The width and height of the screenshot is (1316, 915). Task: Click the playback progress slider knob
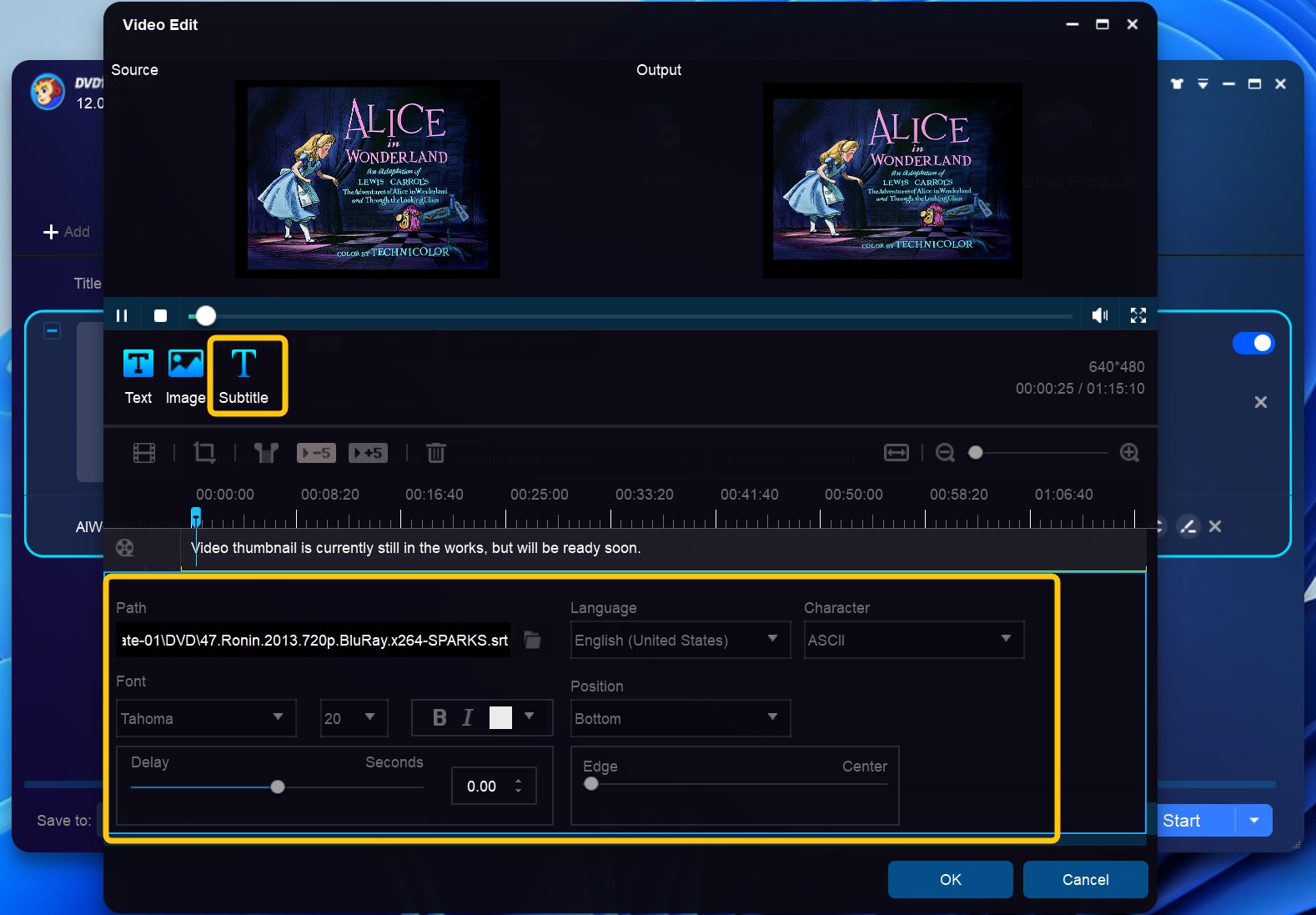[205, 315]
